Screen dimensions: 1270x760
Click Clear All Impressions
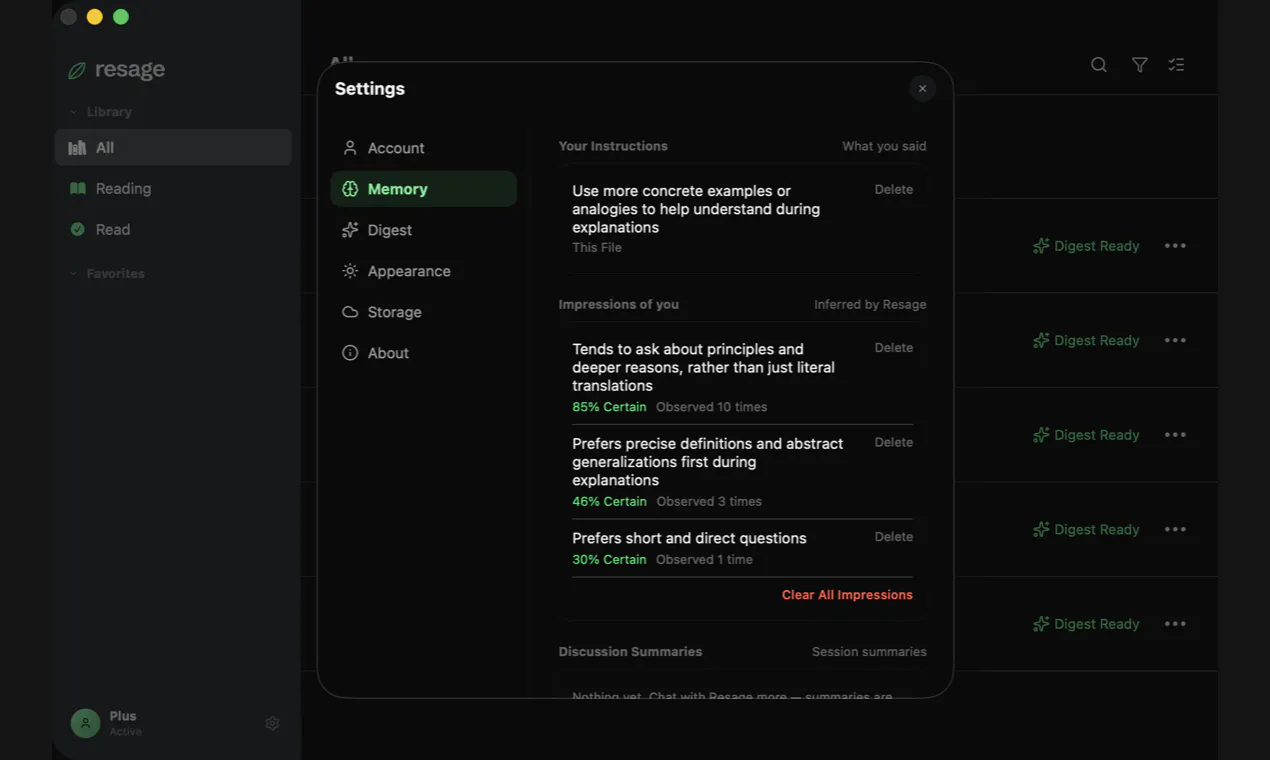tap(847, 595)
